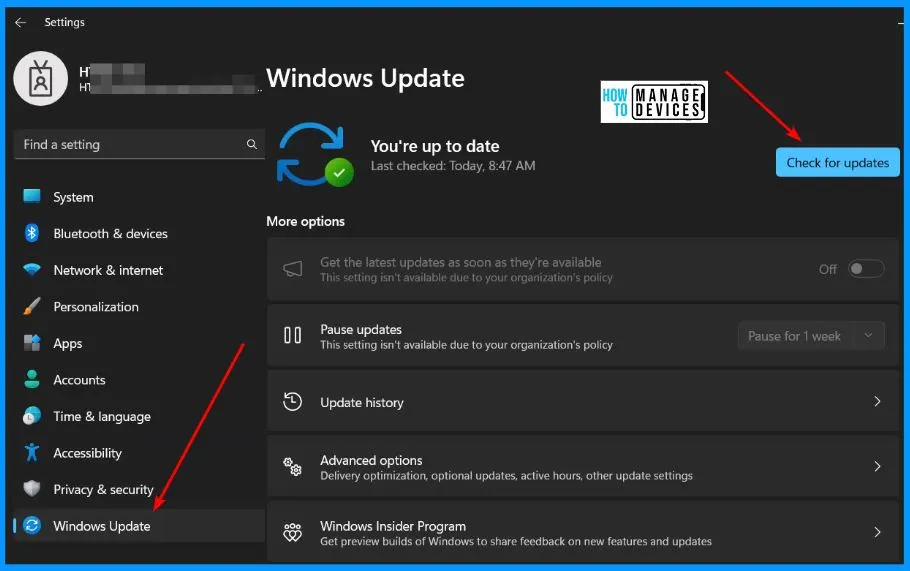Open Privacy & security settings
This screenshot has height=571, width=910.
tap(139, 489)
